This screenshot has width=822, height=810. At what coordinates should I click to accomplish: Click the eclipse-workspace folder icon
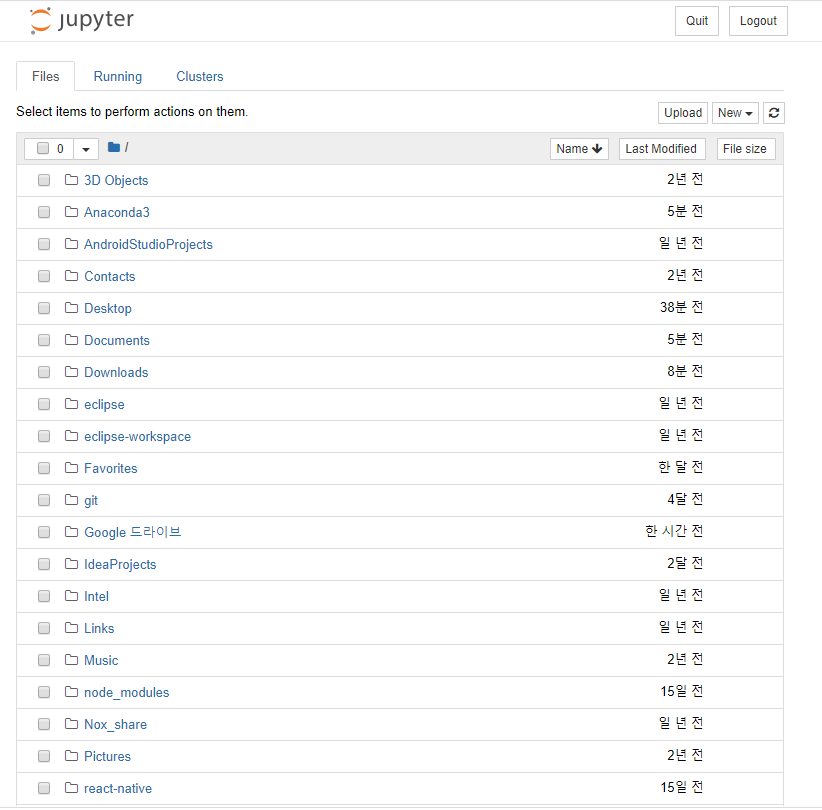tap(71, 436)
